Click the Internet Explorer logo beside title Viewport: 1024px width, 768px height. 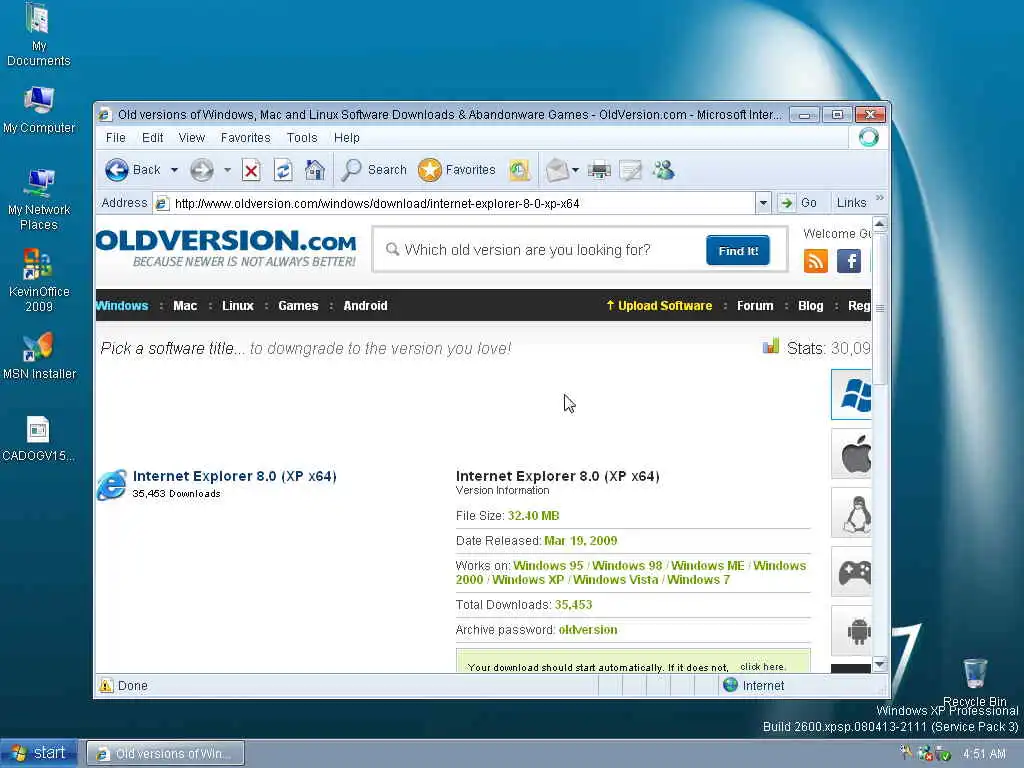coord(112,485)
